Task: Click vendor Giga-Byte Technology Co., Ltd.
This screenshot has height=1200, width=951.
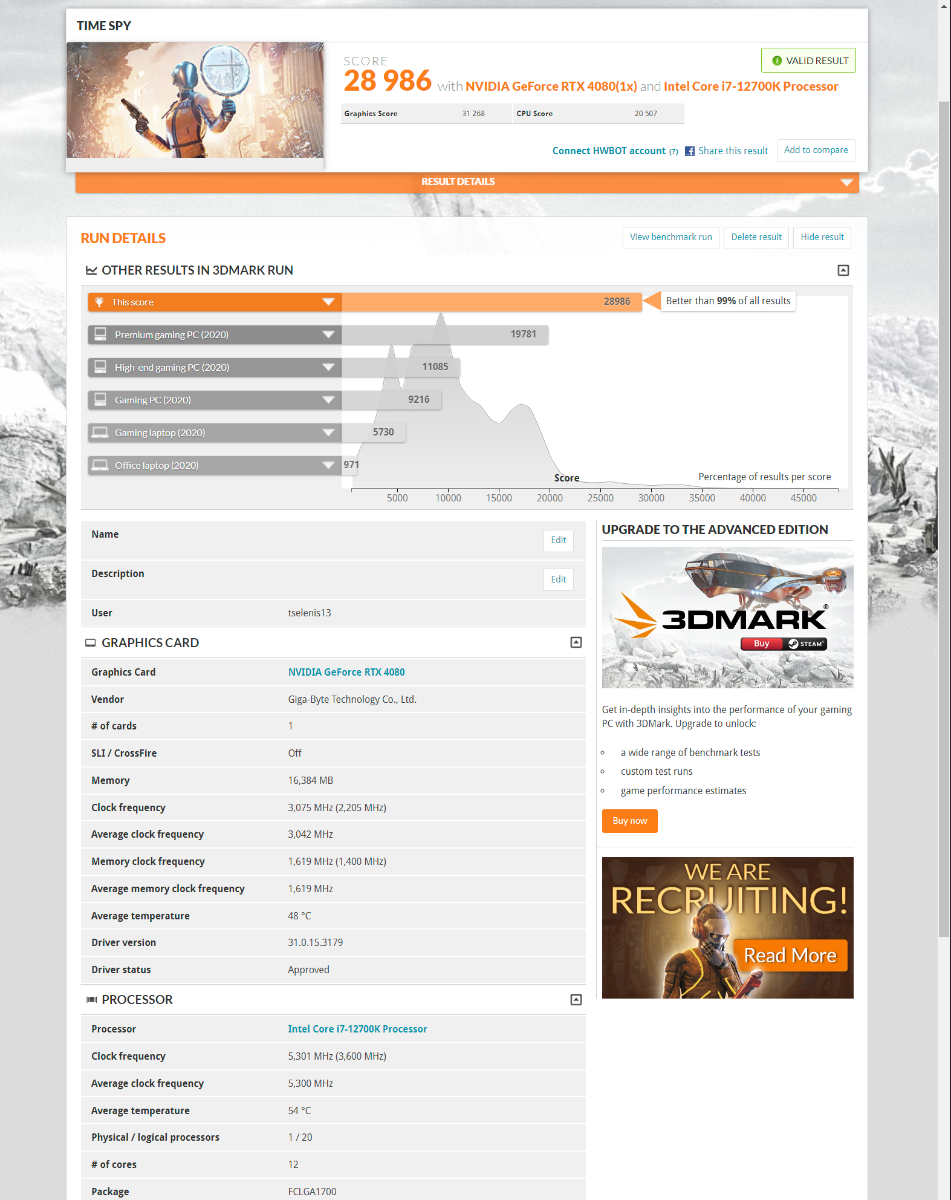Action: tap(352, 700)
